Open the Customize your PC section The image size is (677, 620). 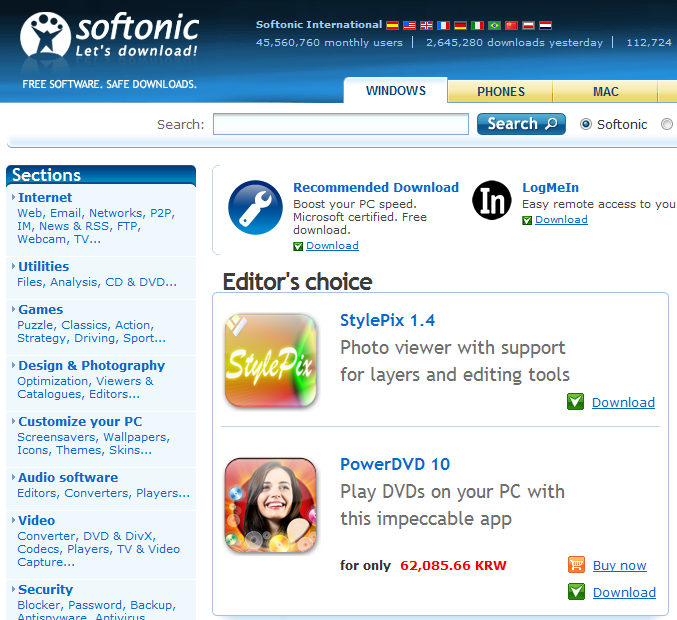point(80,421)
